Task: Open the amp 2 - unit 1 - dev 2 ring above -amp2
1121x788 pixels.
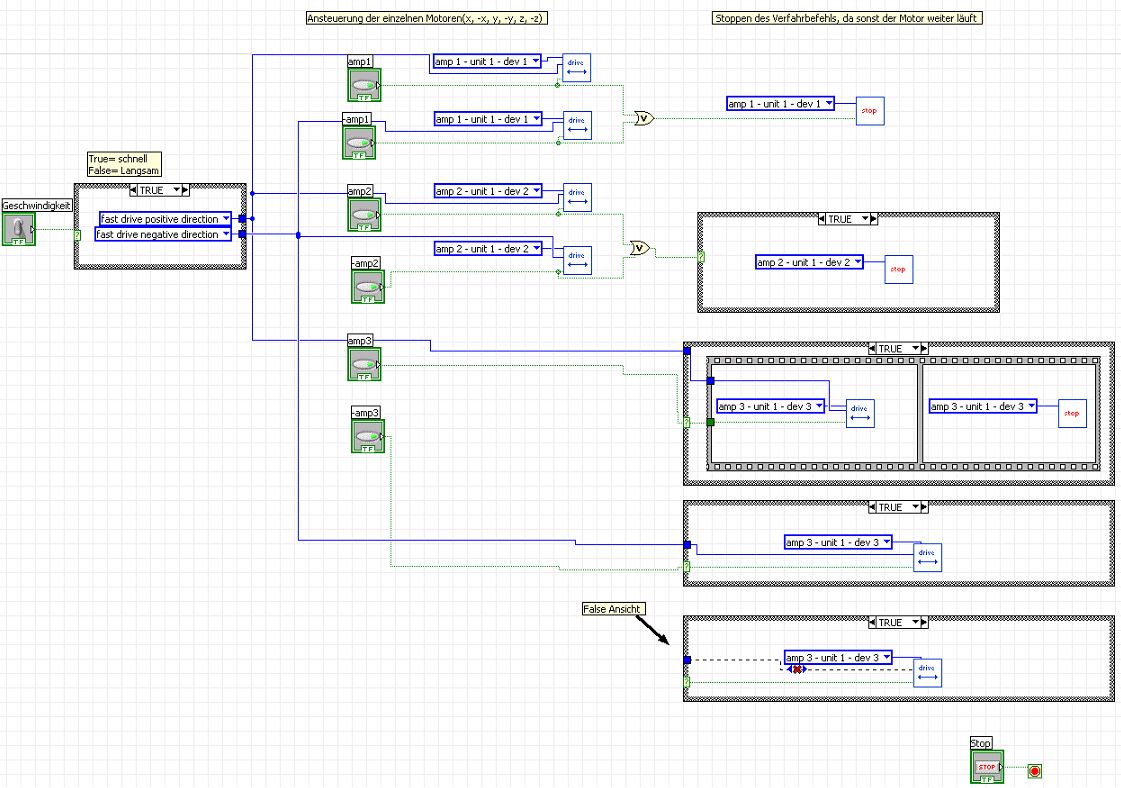Action: [488, 249]
